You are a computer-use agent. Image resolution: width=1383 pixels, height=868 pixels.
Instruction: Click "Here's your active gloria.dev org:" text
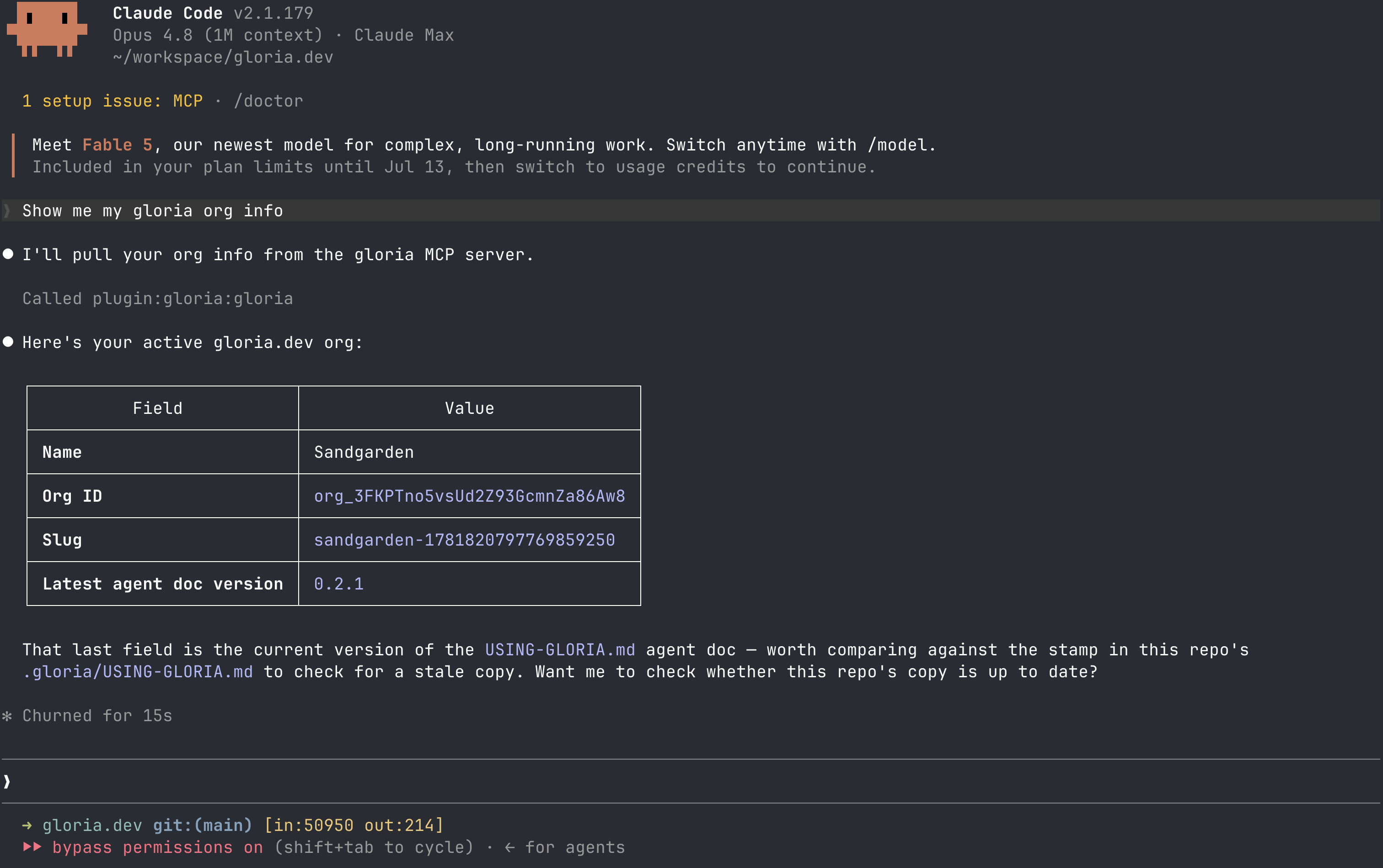193,343
